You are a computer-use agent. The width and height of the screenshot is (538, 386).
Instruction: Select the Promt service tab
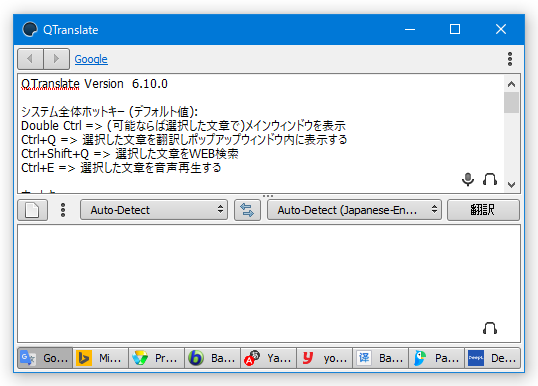tap(156, 358)
